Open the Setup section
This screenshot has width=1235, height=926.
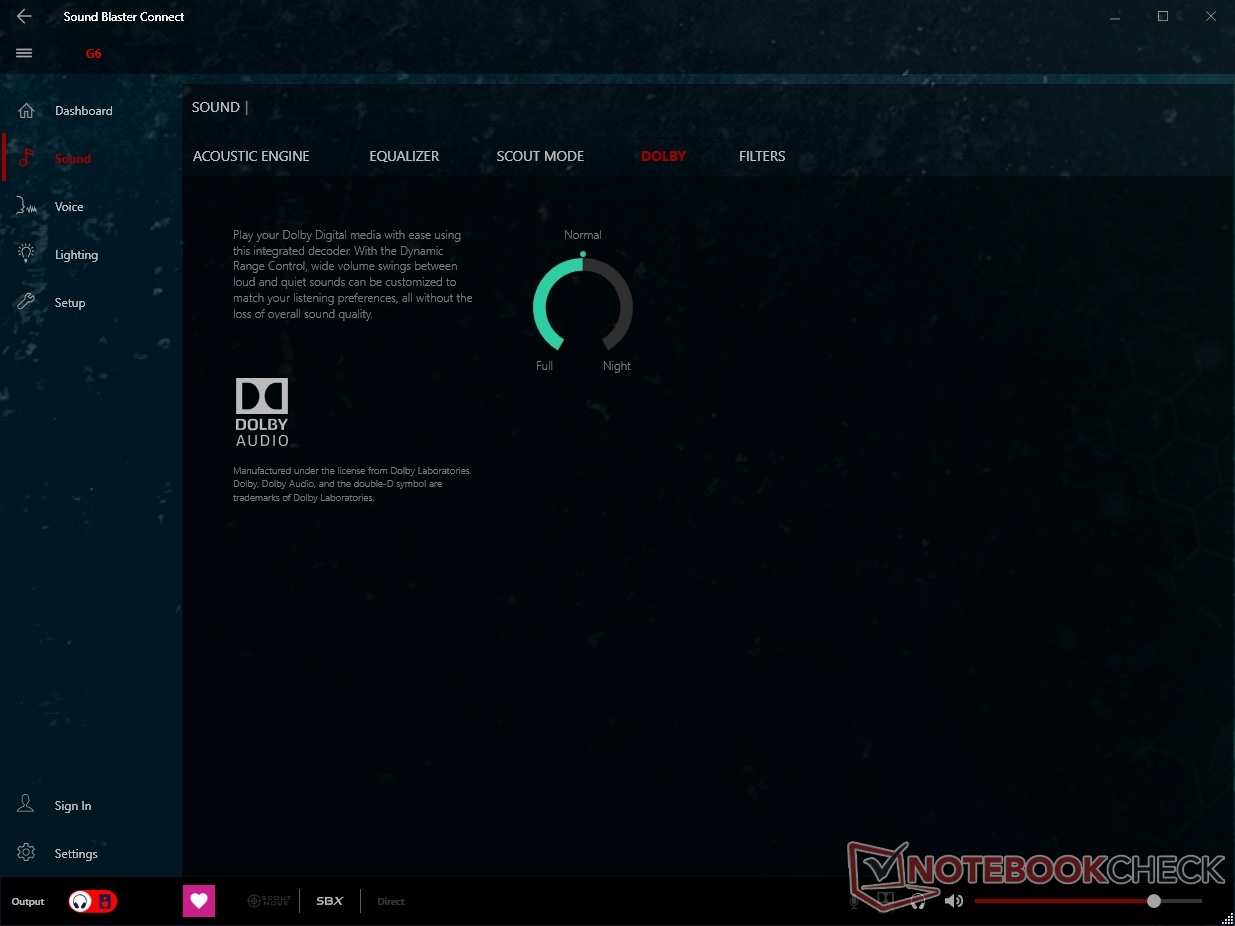pos(70,303)
